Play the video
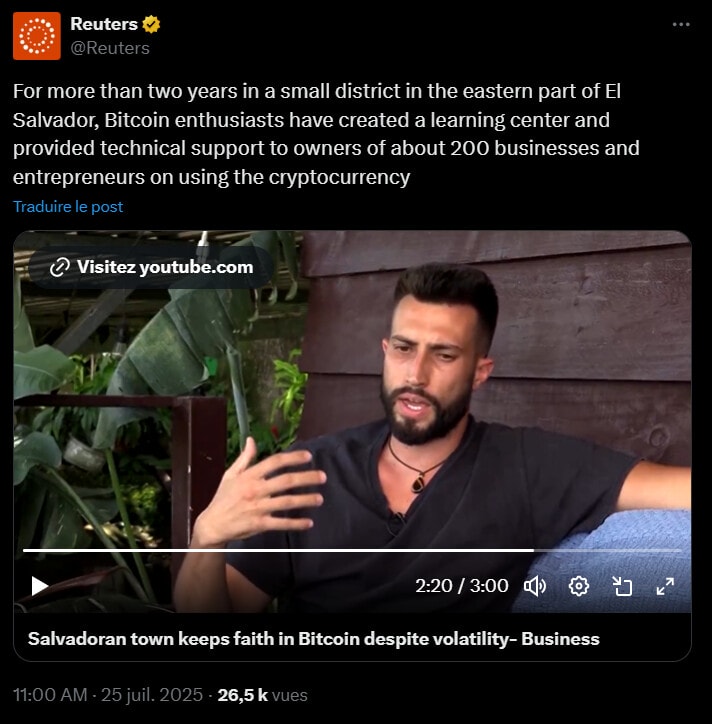The height and width of the screenshot is (724, 712). tap(40, 586)
